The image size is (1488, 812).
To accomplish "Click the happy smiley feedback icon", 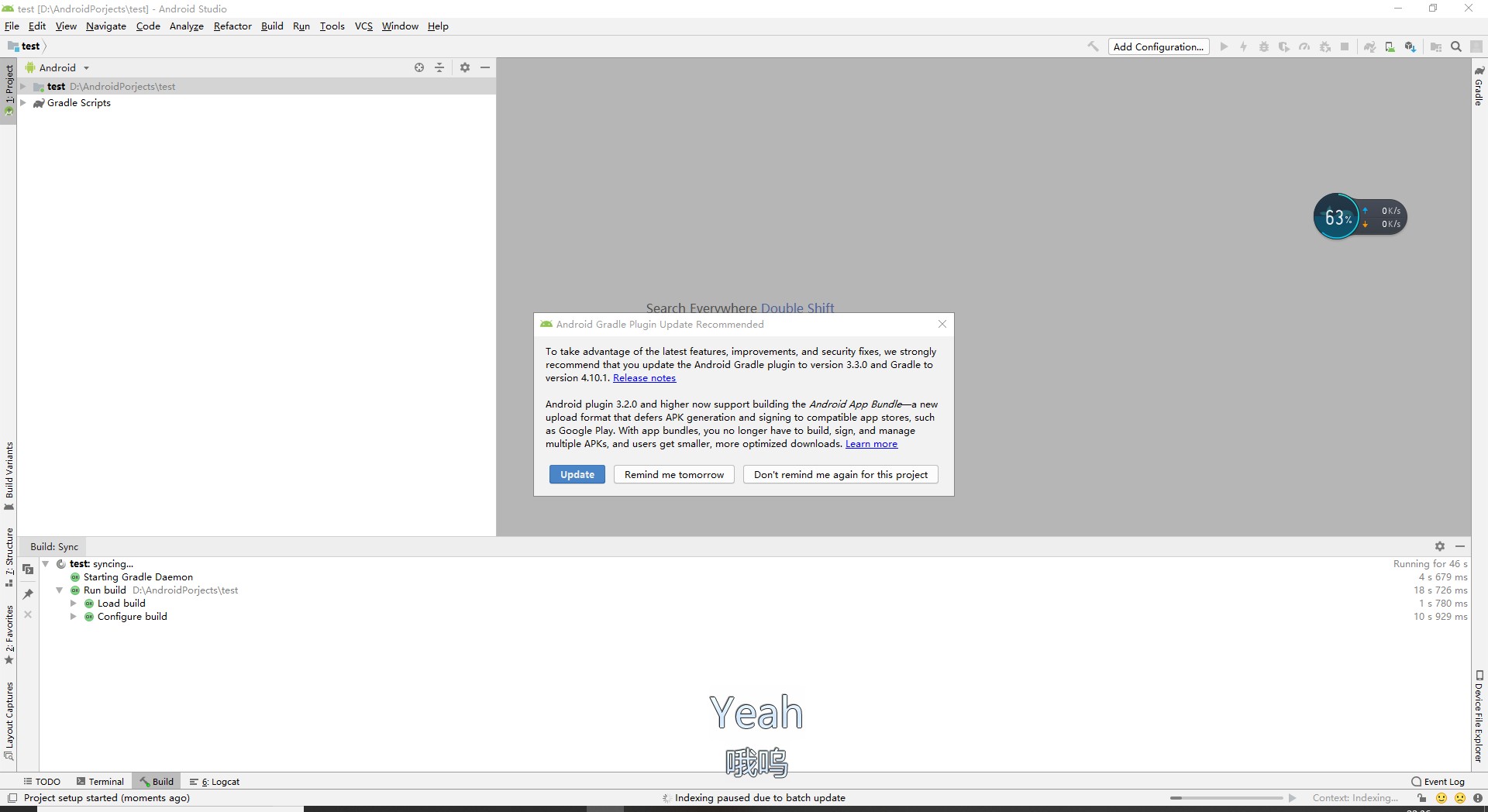I will click(1441, 798).
